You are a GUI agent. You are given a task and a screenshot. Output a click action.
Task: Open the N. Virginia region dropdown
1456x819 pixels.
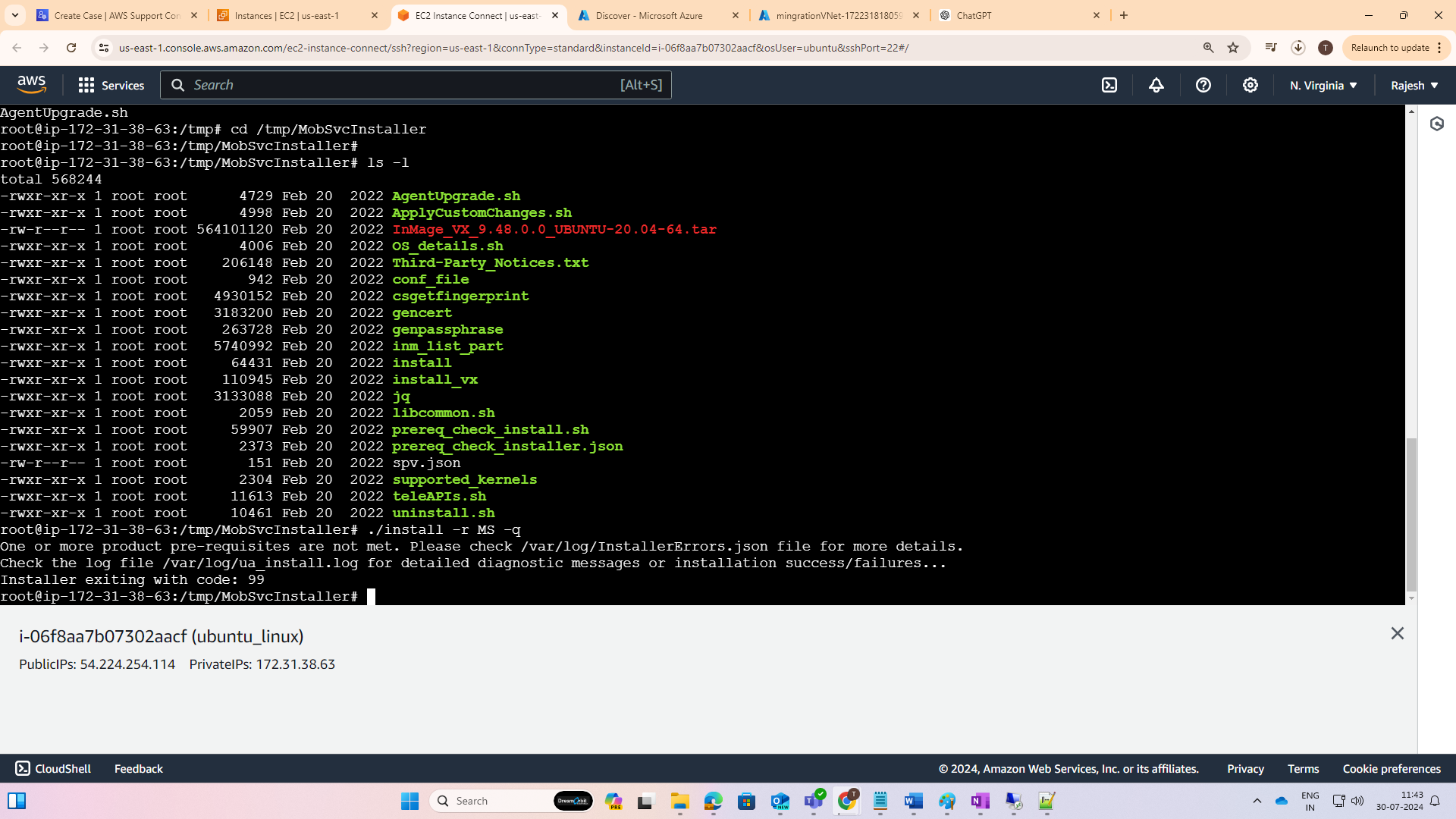point(1322,85)
